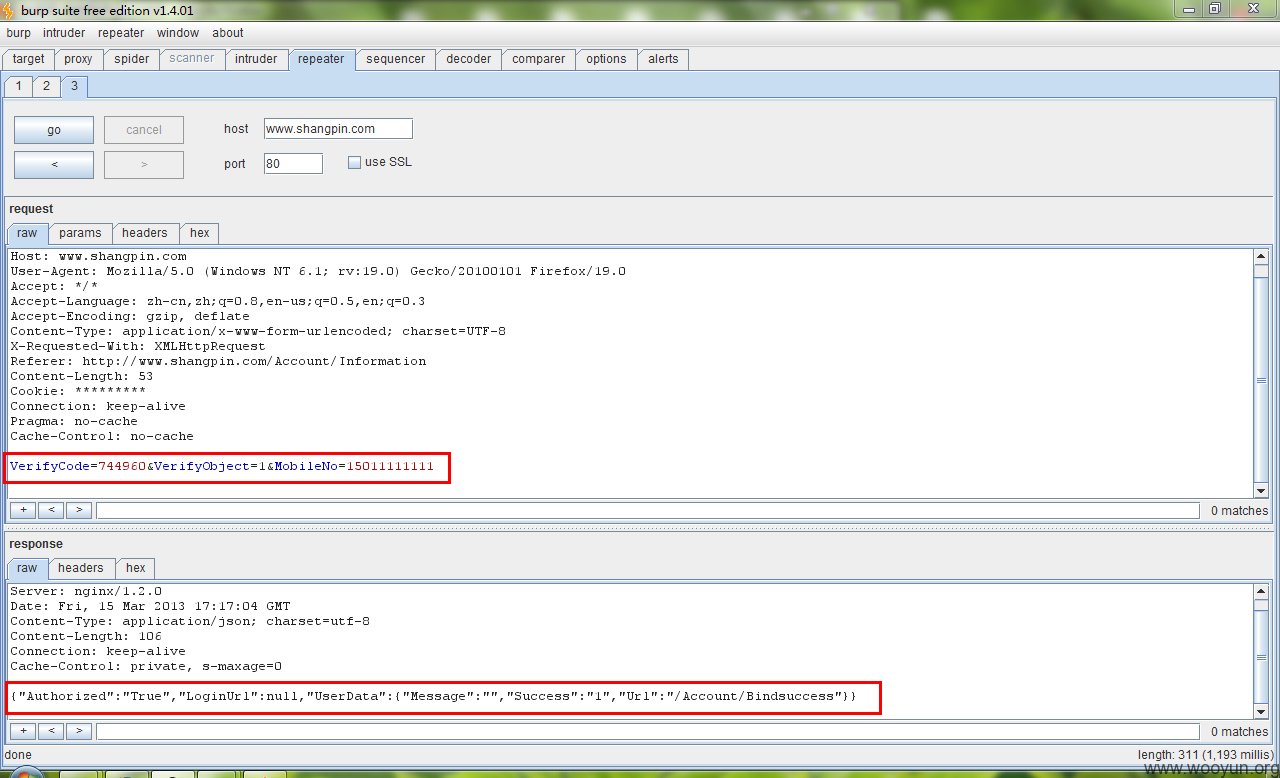Screen dimensions: 1280x778
Task: Switch to the decoder tab
Action: (468, 59)
